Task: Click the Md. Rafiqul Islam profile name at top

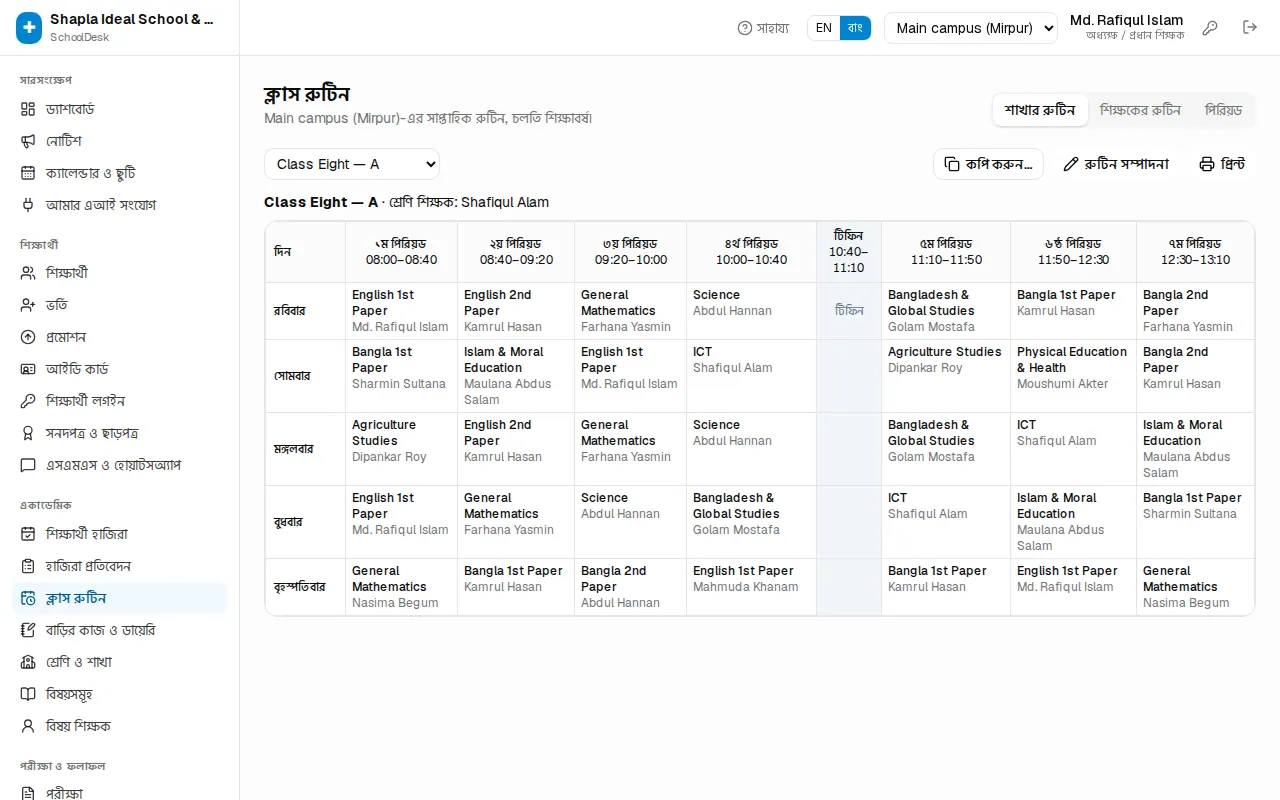Action: pyautogui.click(x=1126, y=20)
